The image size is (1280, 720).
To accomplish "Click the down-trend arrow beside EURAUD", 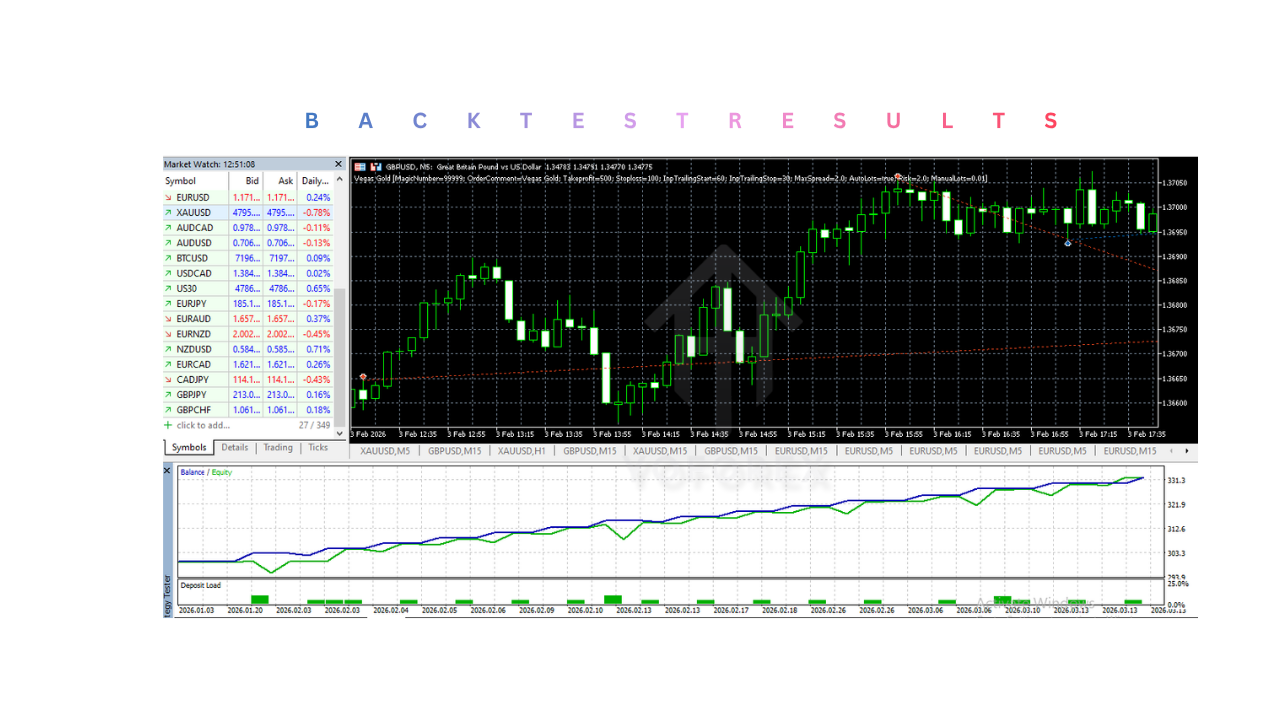I will pyautogui.click(x=170, y=318).
